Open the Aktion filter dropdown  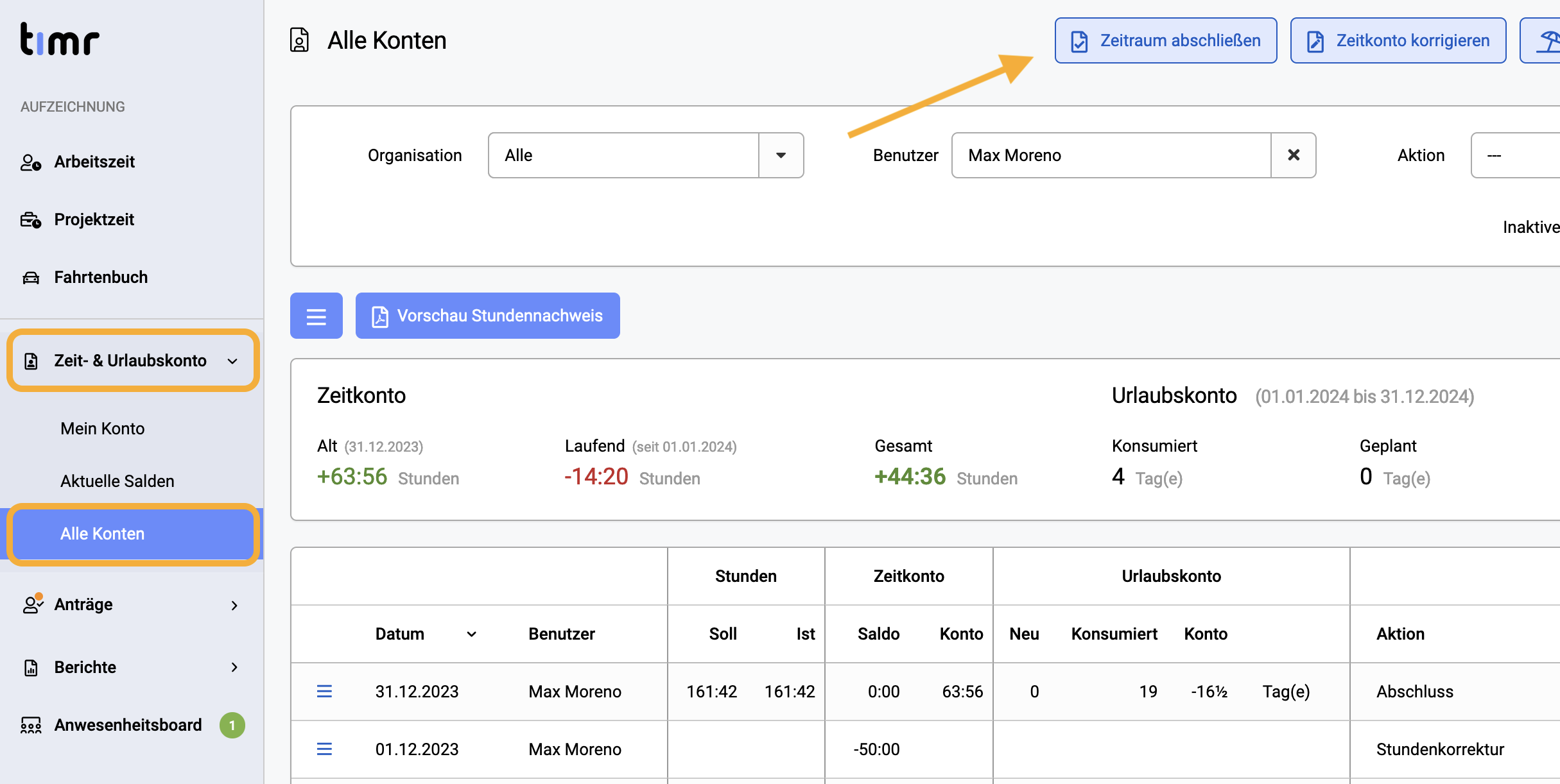1515,155
